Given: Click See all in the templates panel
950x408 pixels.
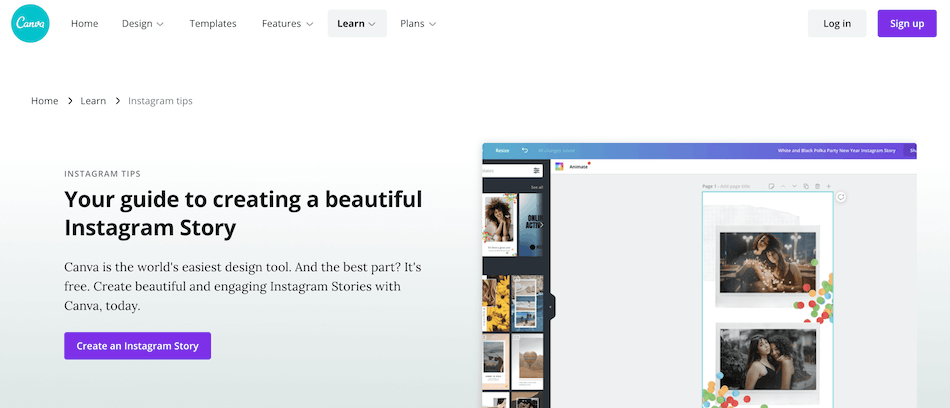Looking at the screenshot, I should (537, 187).
